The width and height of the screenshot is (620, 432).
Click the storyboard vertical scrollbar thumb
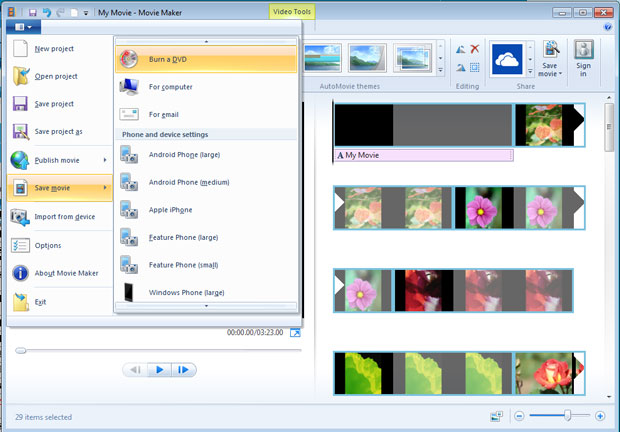coord(609,127)
